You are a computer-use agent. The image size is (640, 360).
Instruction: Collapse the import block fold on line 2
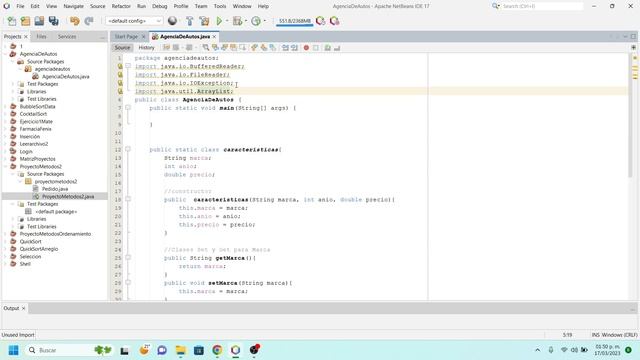tap(128, 66)
